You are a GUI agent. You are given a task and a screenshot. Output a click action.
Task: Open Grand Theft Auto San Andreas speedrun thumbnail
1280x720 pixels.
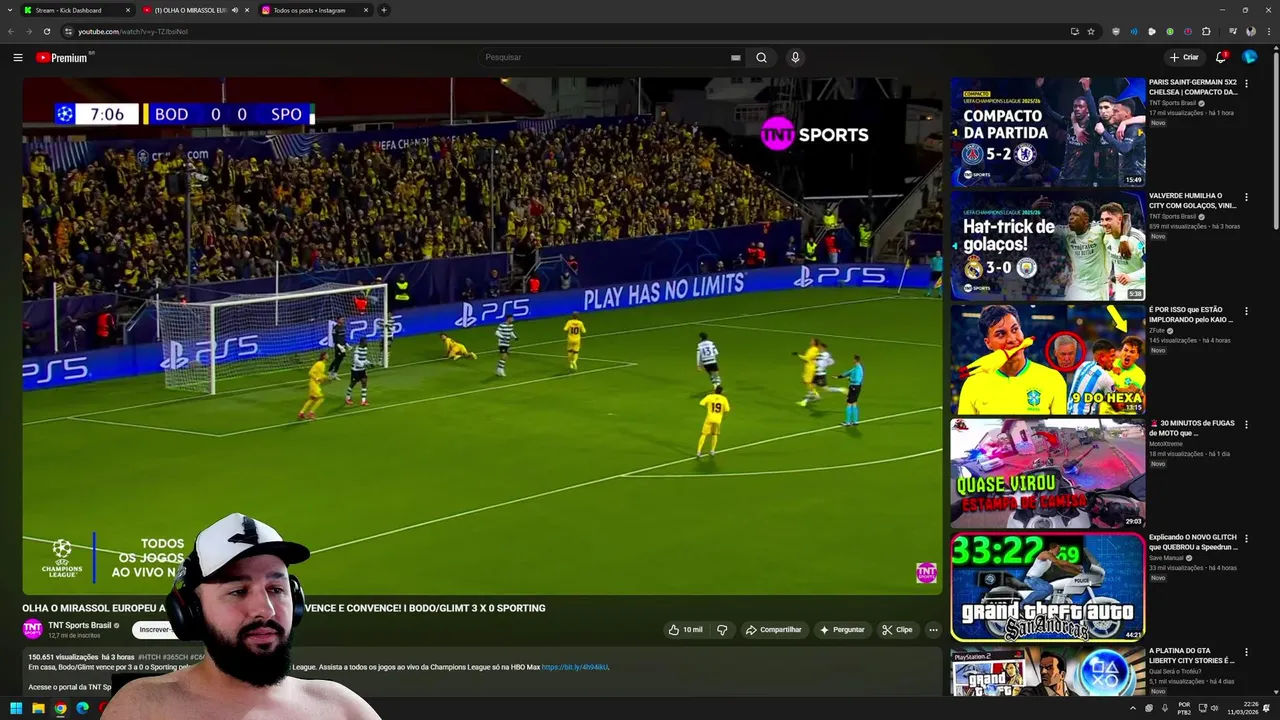tap(1047, 587)
